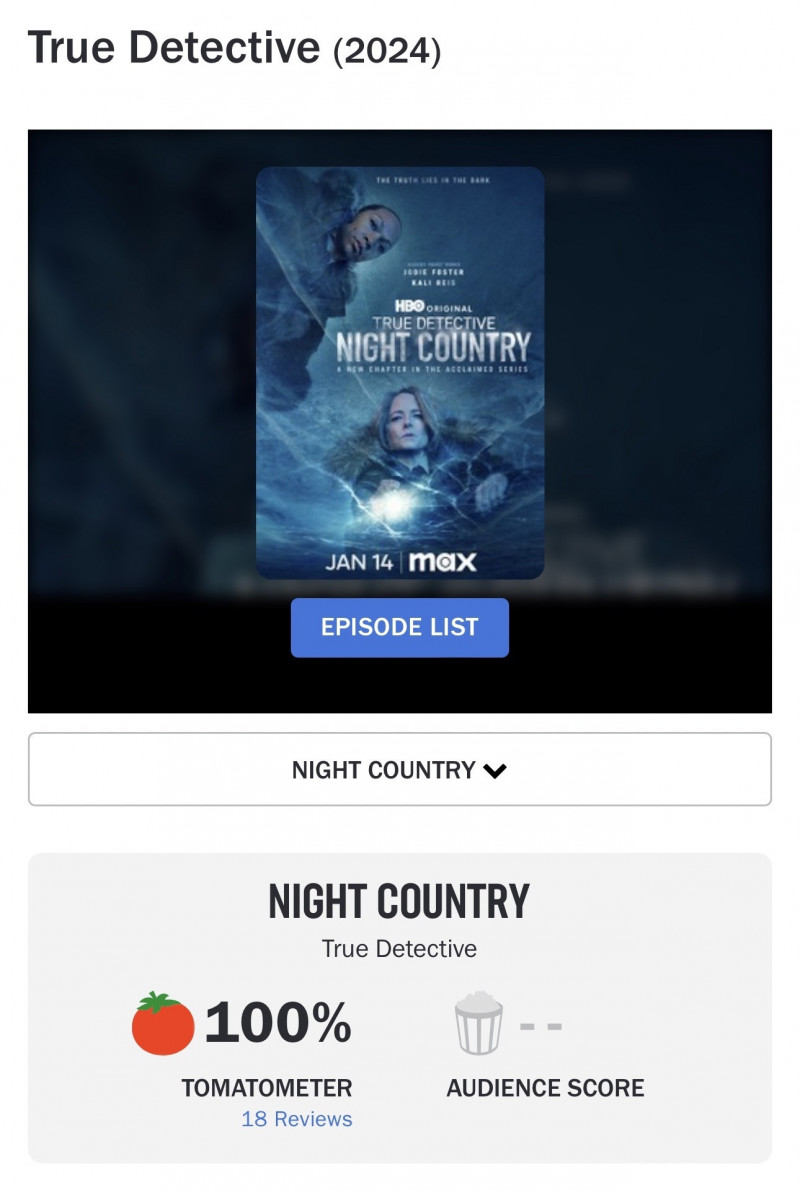This screenshot has height=1190, width=800.
Task: Click the Tomatometer label
Action: (x=266, y=1088)
